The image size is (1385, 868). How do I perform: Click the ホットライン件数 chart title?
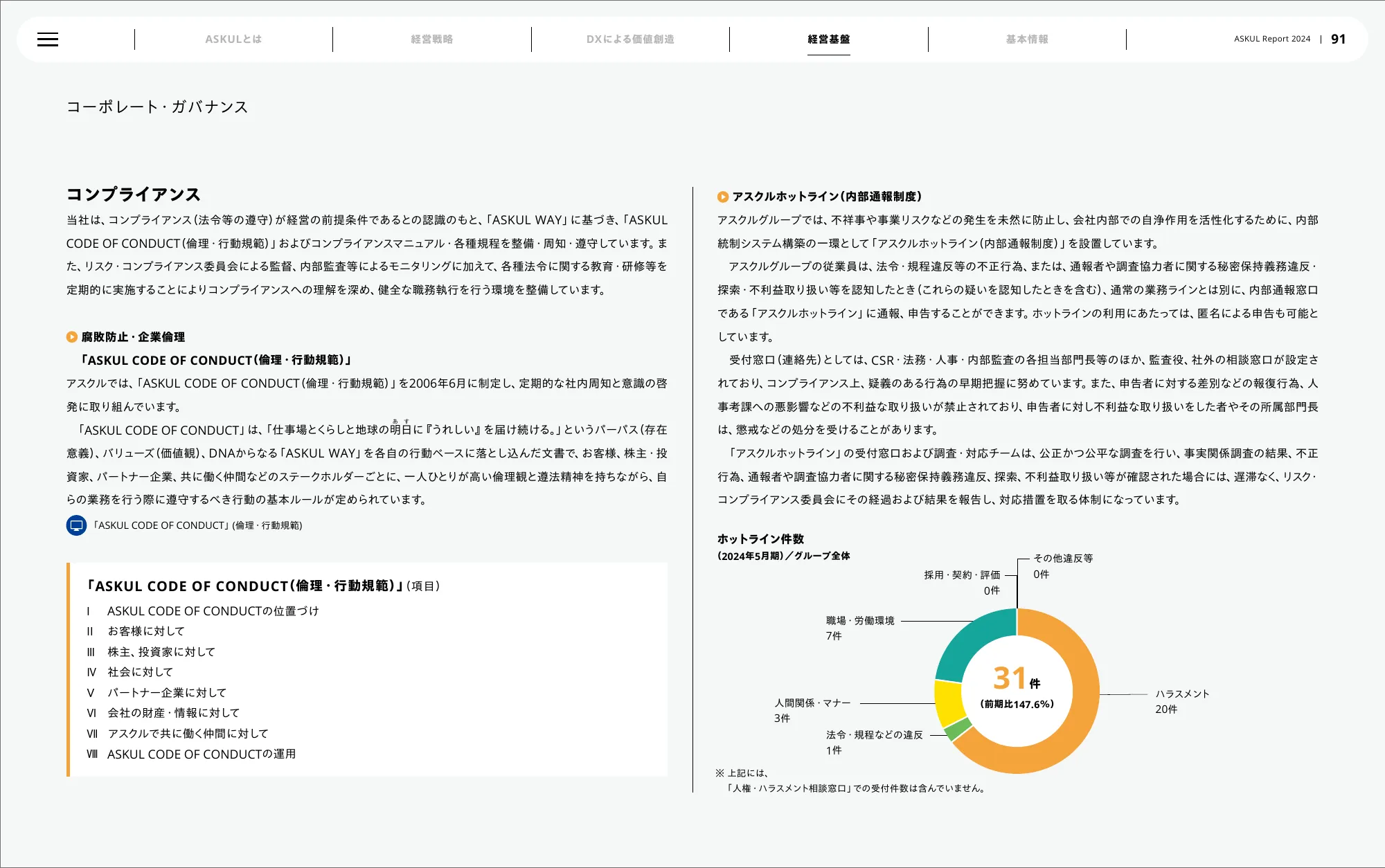pyautogui.click(x=760, y=539)
